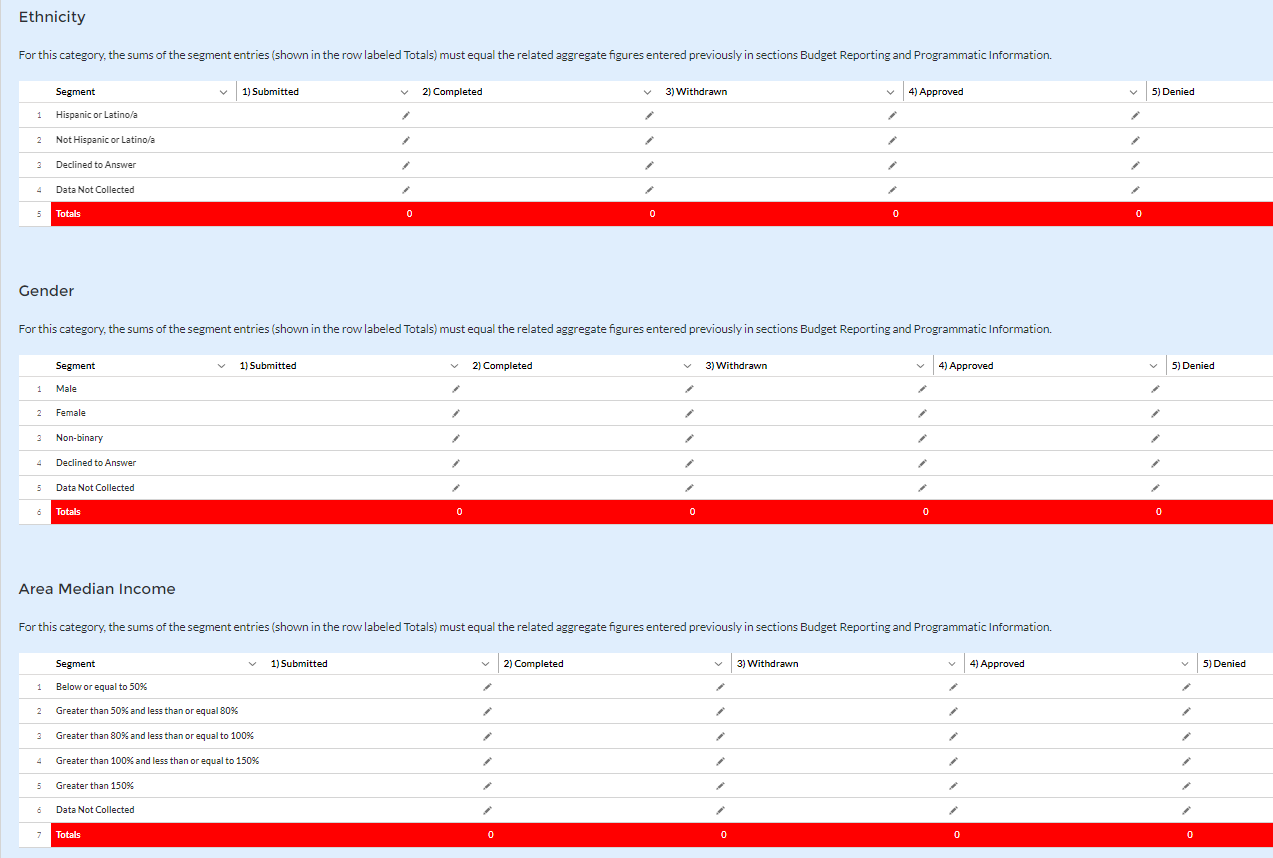Edit Submitted for Not Hispanic or Latino/a row
Viewport: 1273px width, 858px height.
click(x=406, y=140)
